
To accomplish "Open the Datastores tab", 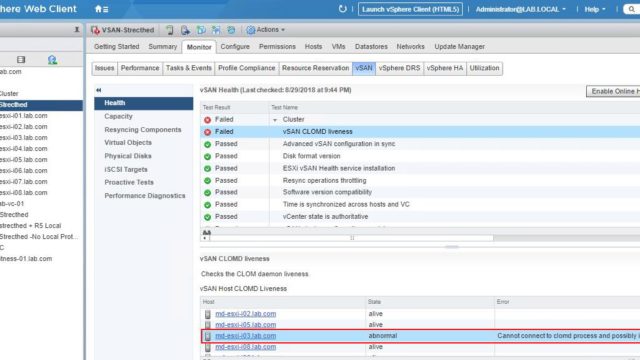I will tap(371, 47).
